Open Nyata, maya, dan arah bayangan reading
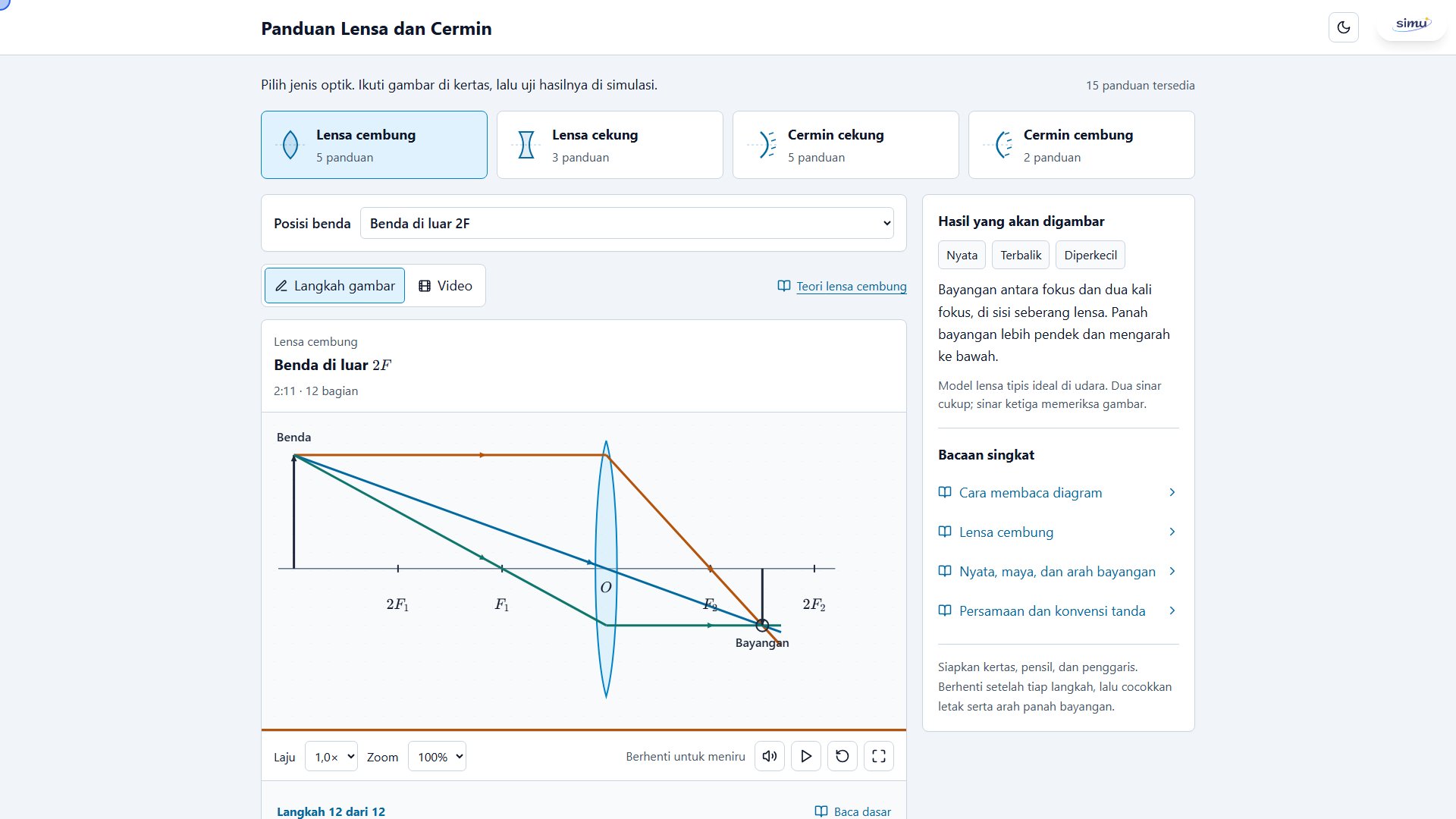The image size is (1456, 819). pos(1058,572)
